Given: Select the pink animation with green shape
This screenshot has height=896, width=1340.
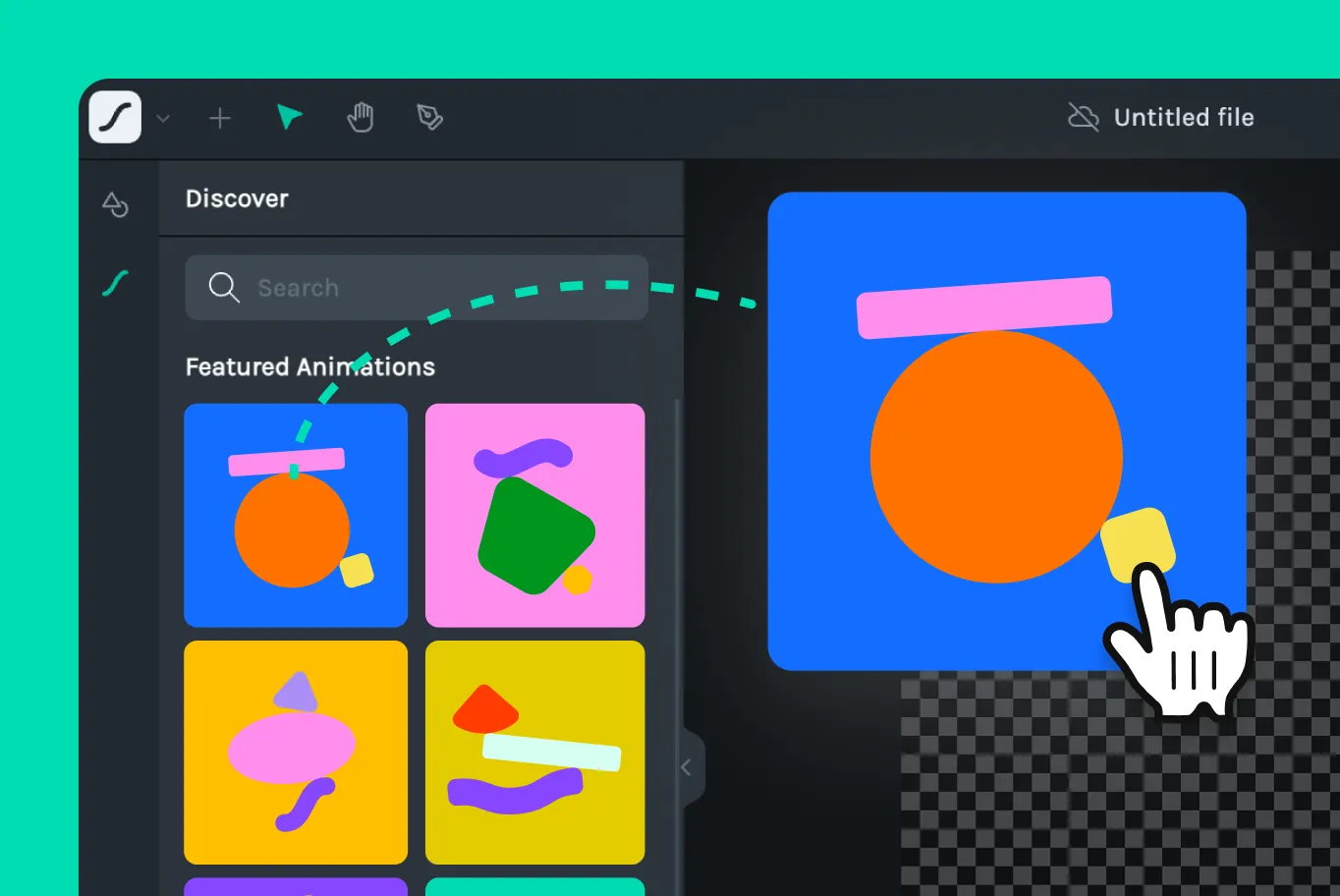Looking at the screenshot, I should [535, 516].
